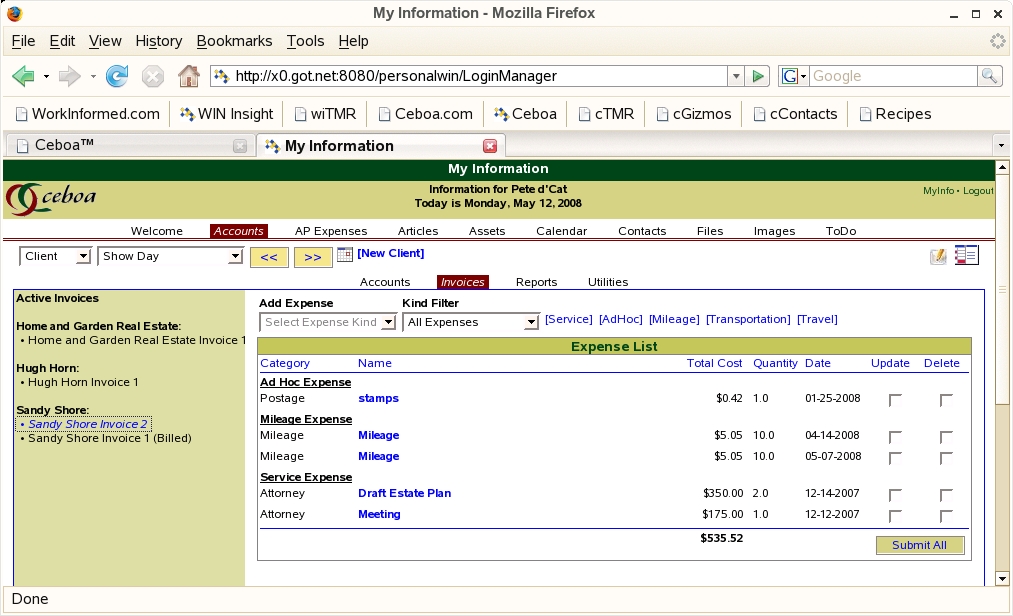
Task: Open the calendar picker icon next to >>
Action: click(x=345, y=255)
